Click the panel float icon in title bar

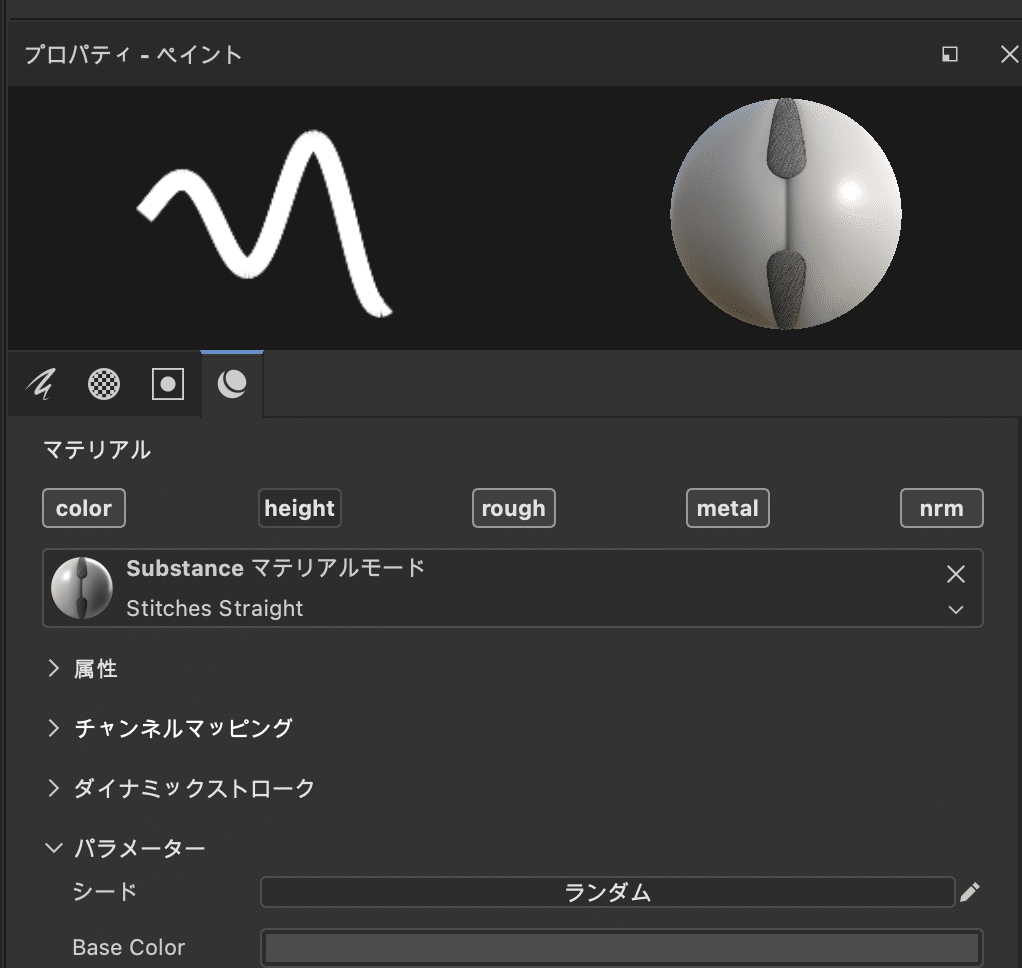click(x=947, y=55)
